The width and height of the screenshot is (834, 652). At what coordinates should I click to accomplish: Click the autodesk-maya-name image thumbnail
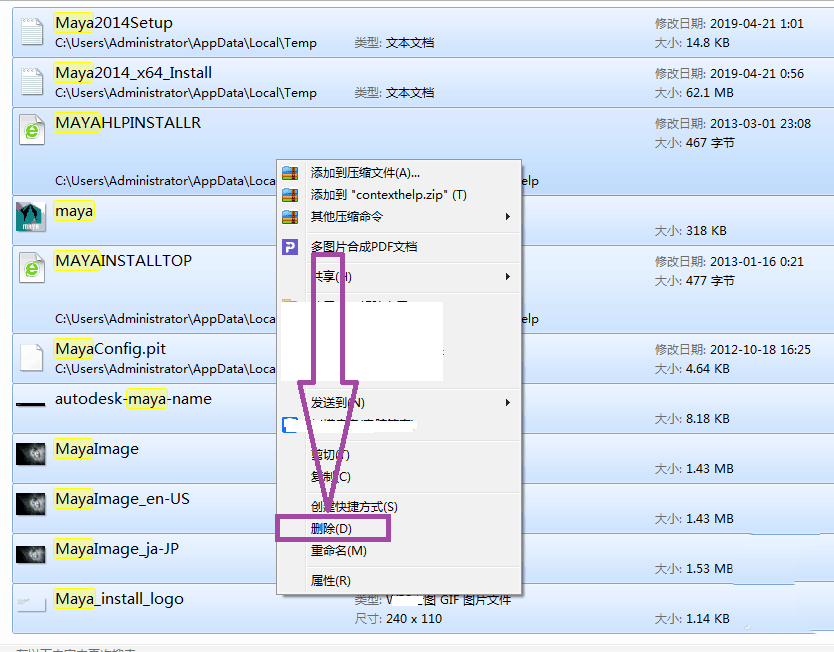31,405
